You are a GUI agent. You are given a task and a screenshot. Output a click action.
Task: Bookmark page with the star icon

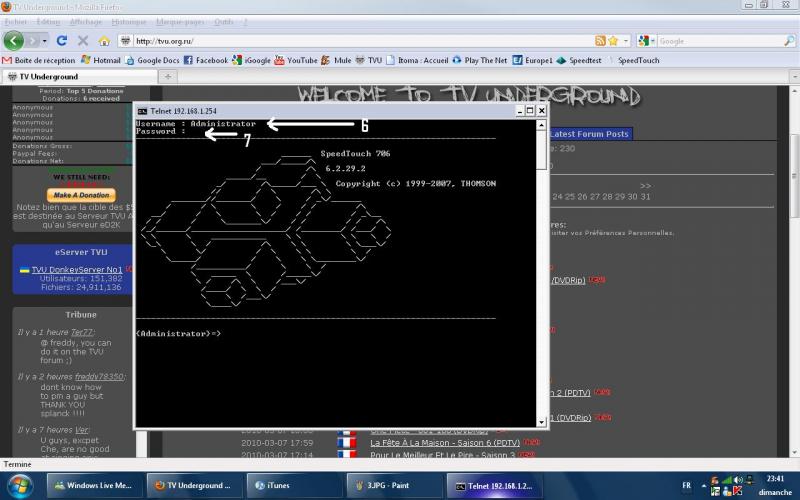click(x=613, y=41)
